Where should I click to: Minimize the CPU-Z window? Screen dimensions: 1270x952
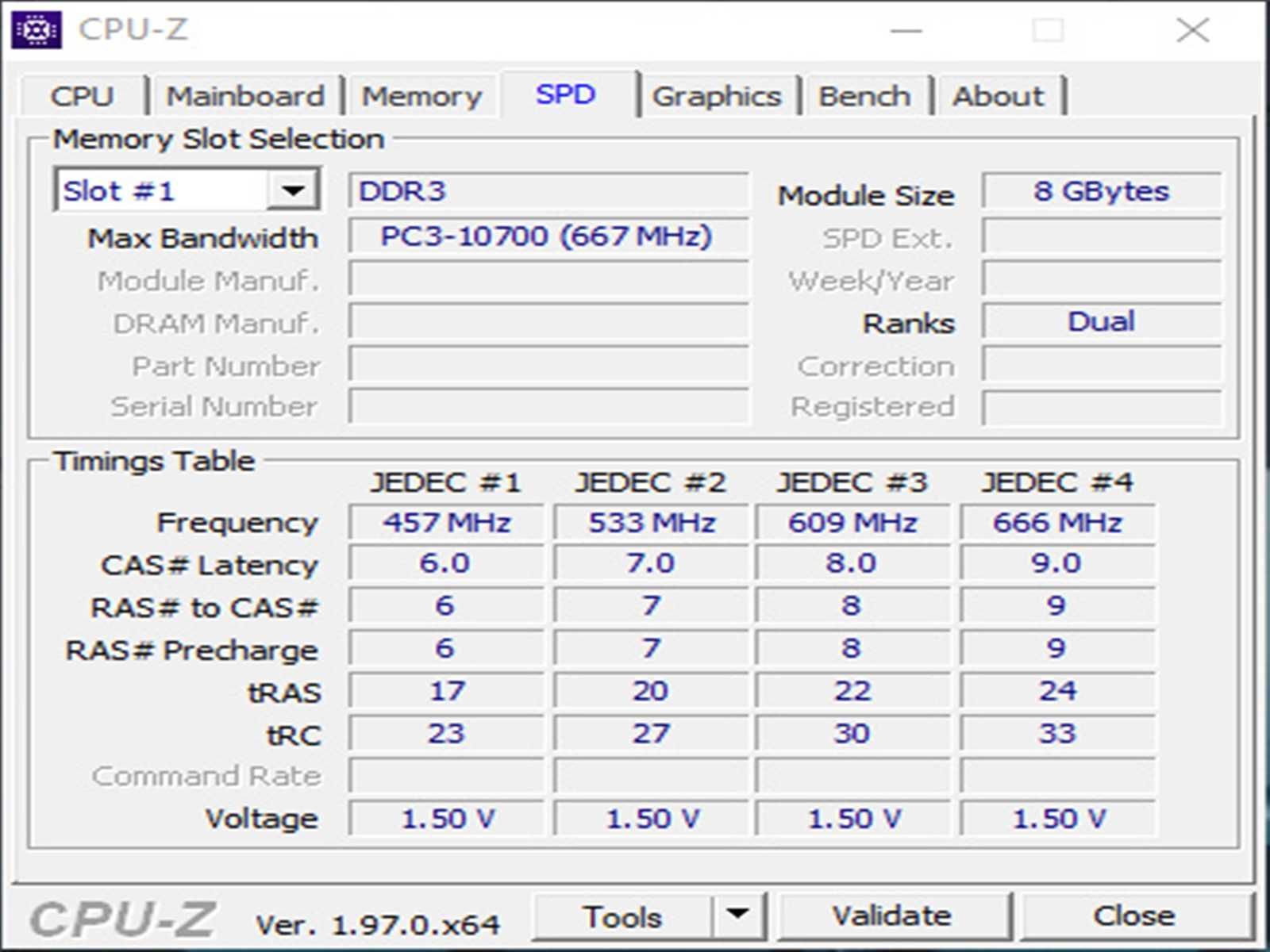coord(906,30)
